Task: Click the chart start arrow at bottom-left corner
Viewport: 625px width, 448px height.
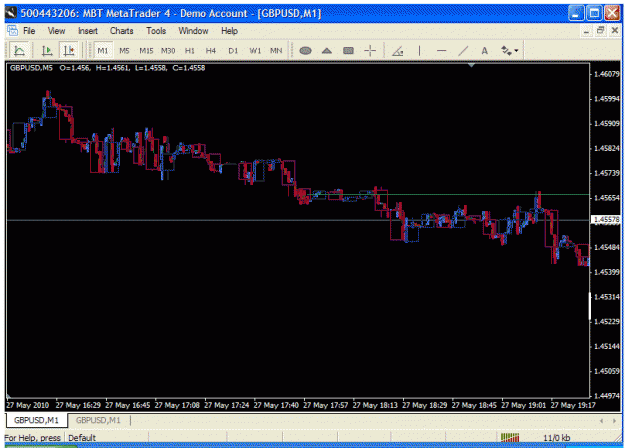Action: [x=8, y=396]
